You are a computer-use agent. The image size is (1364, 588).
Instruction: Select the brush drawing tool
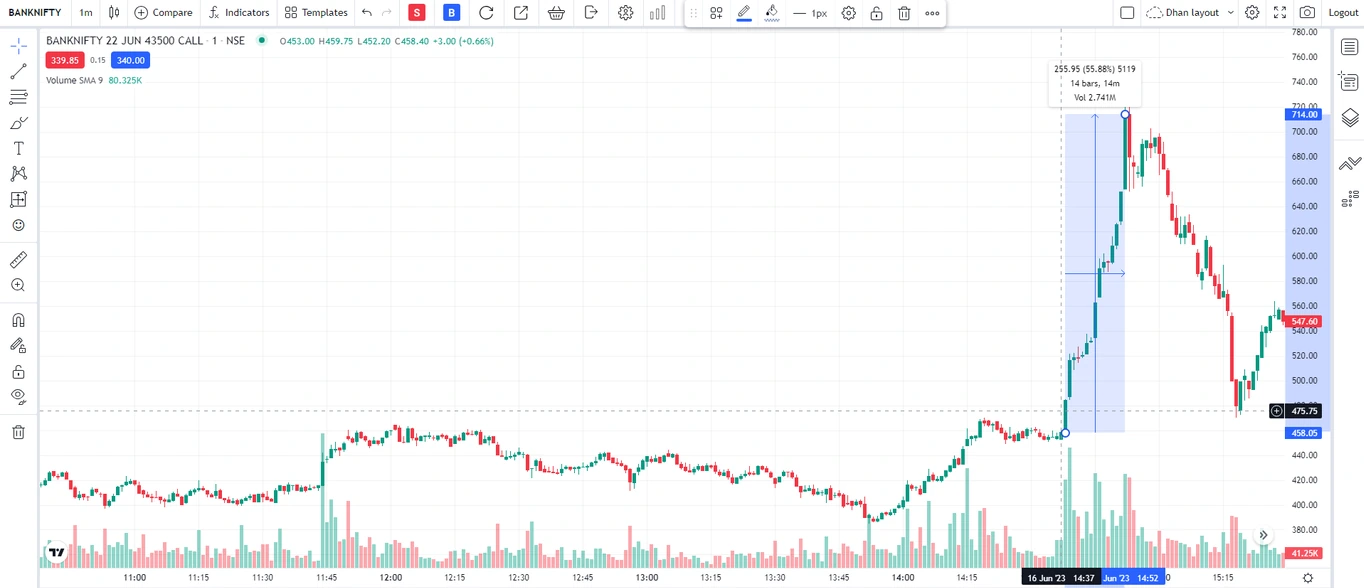point(18,123)
